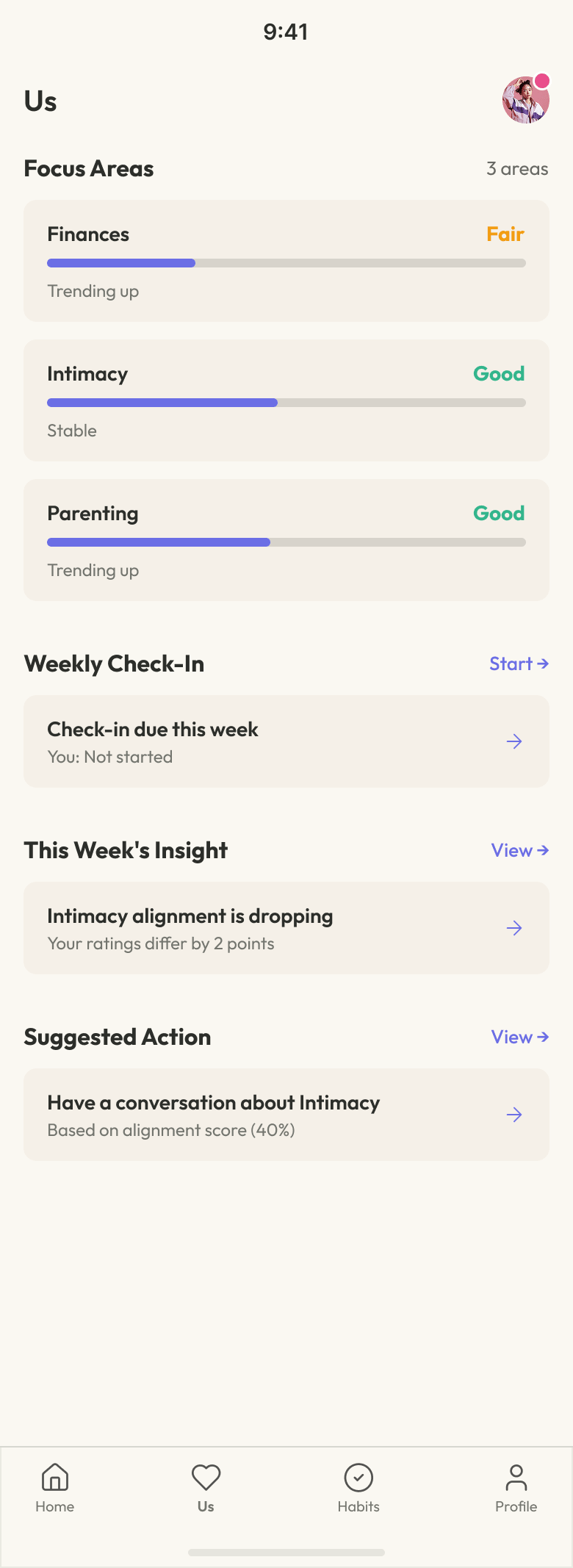Open 'Check-in due this week' item
This screenshot has width=573, height=1568.
point(153,730)
